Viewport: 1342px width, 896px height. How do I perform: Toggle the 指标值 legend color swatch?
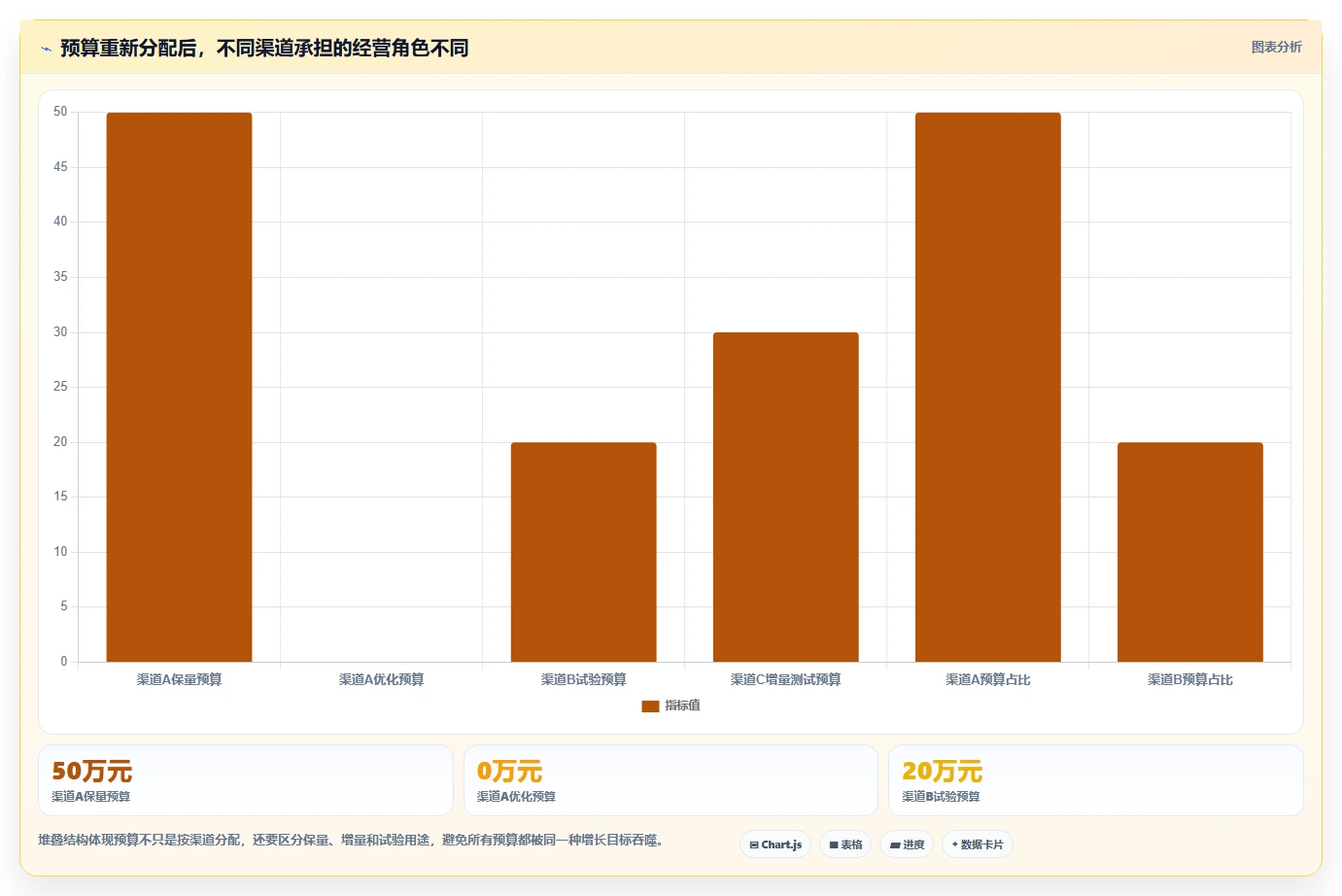click(650, 706)
